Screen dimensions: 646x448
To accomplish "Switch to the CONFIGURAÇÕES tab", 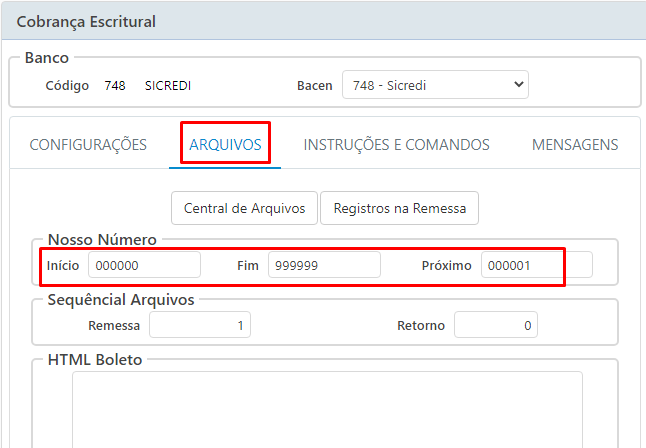I will click(x=88, y=145).
